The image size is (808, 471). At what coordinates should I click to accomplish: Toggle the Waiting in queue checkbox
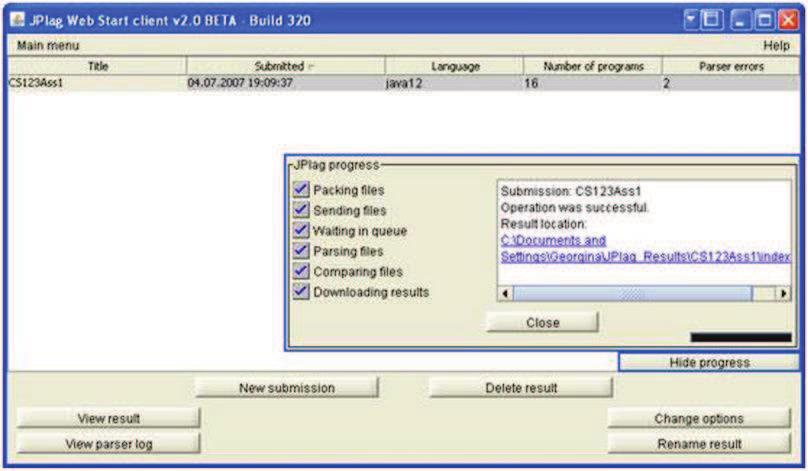click(301, 230)
